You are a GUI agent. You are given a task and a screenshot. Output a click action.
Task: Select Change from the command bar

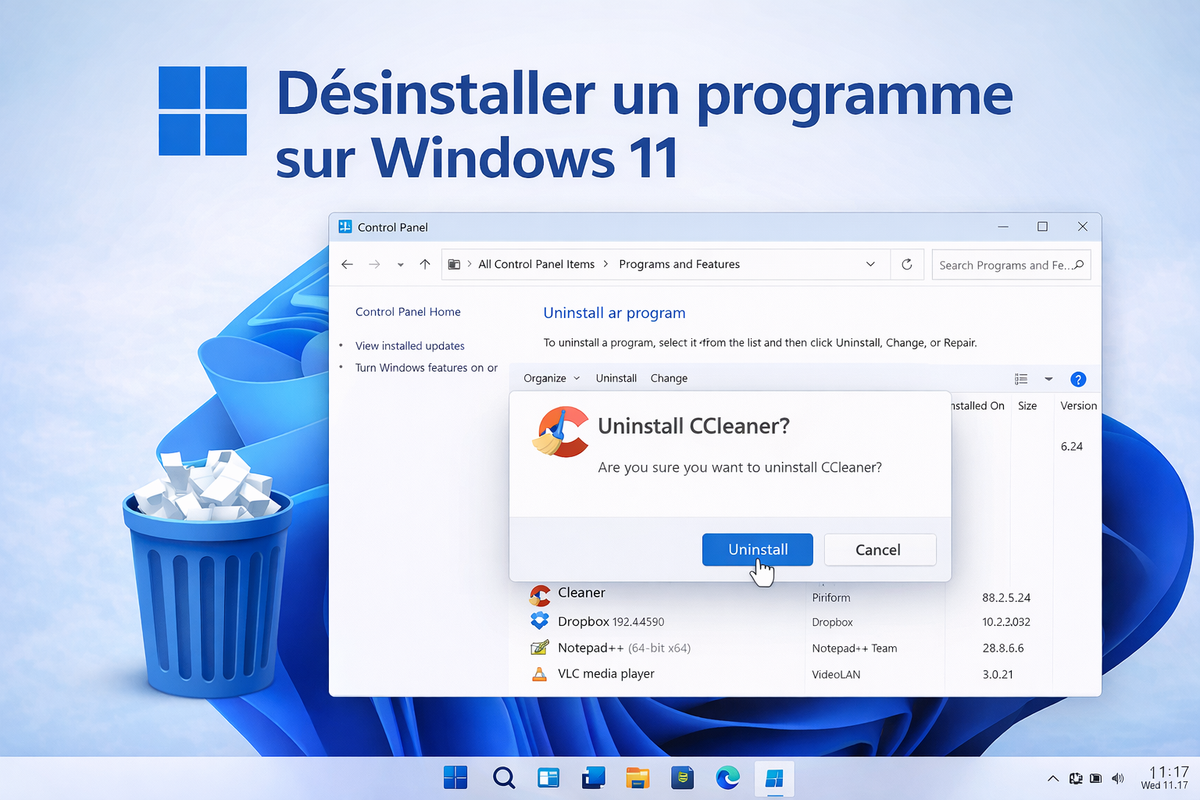(668, 378)
